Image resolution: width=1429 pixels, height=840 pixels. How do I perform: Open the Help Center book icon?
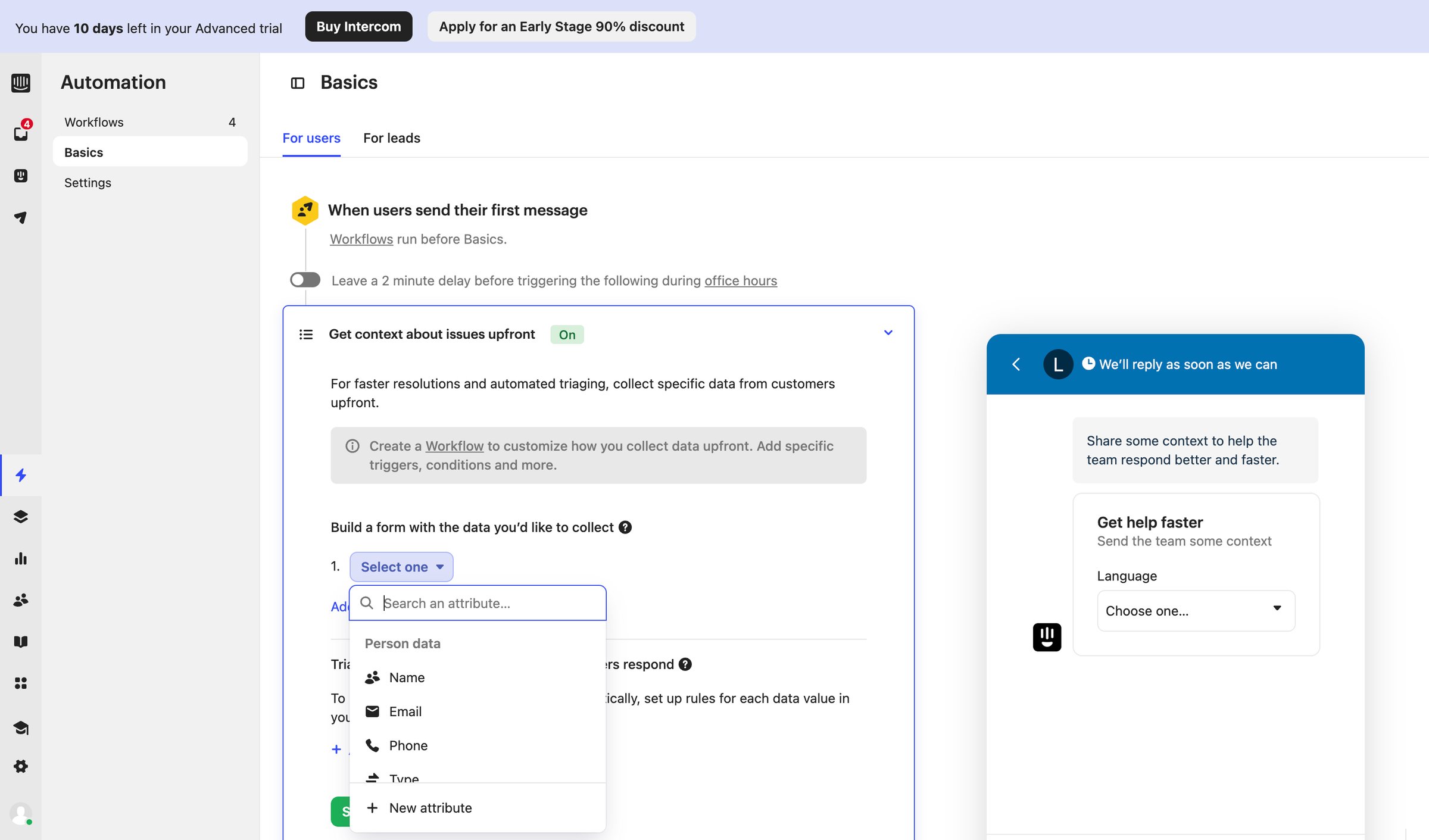coord(21,642)
